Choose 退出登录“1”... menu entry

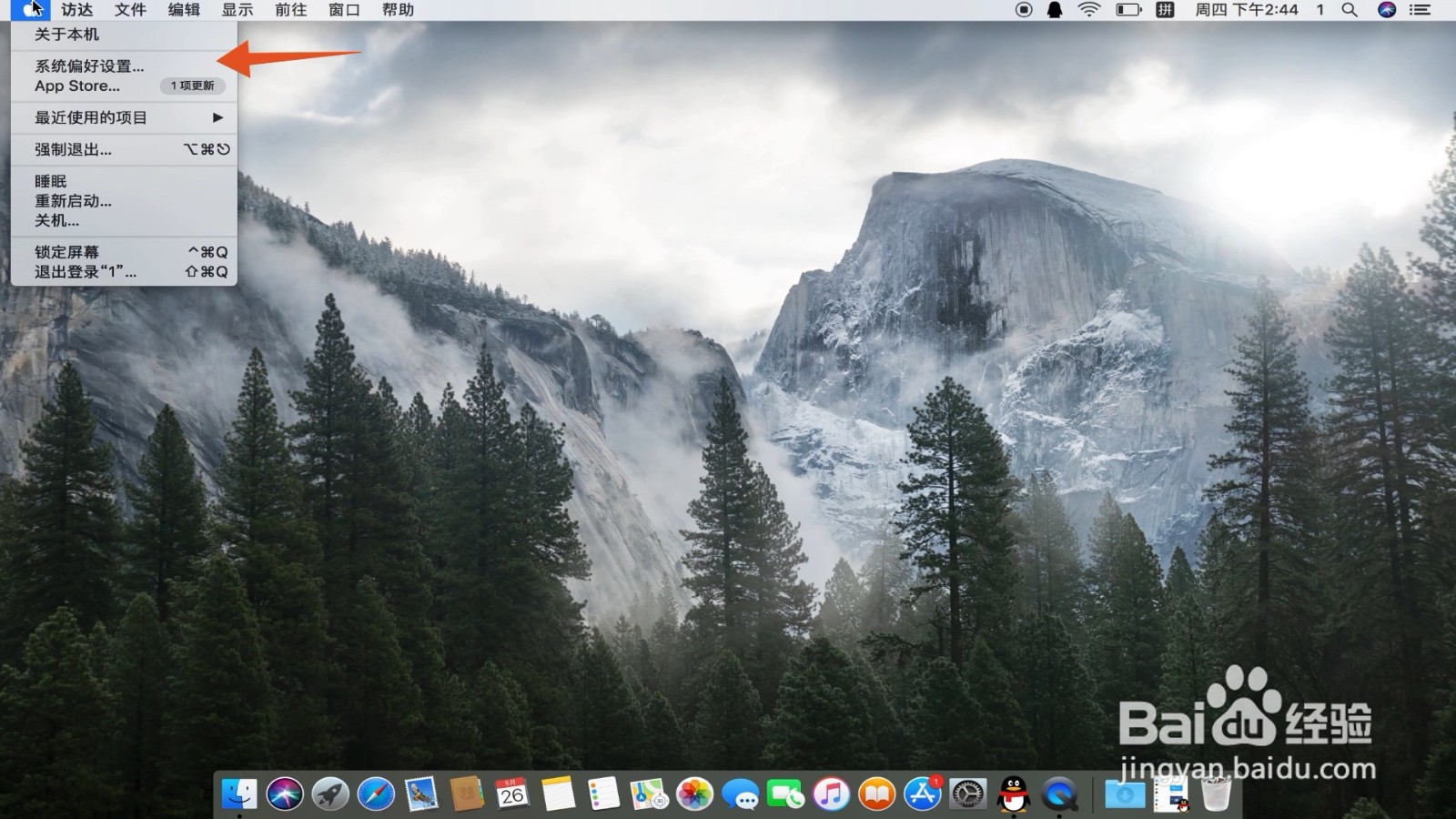pos(124,272)
